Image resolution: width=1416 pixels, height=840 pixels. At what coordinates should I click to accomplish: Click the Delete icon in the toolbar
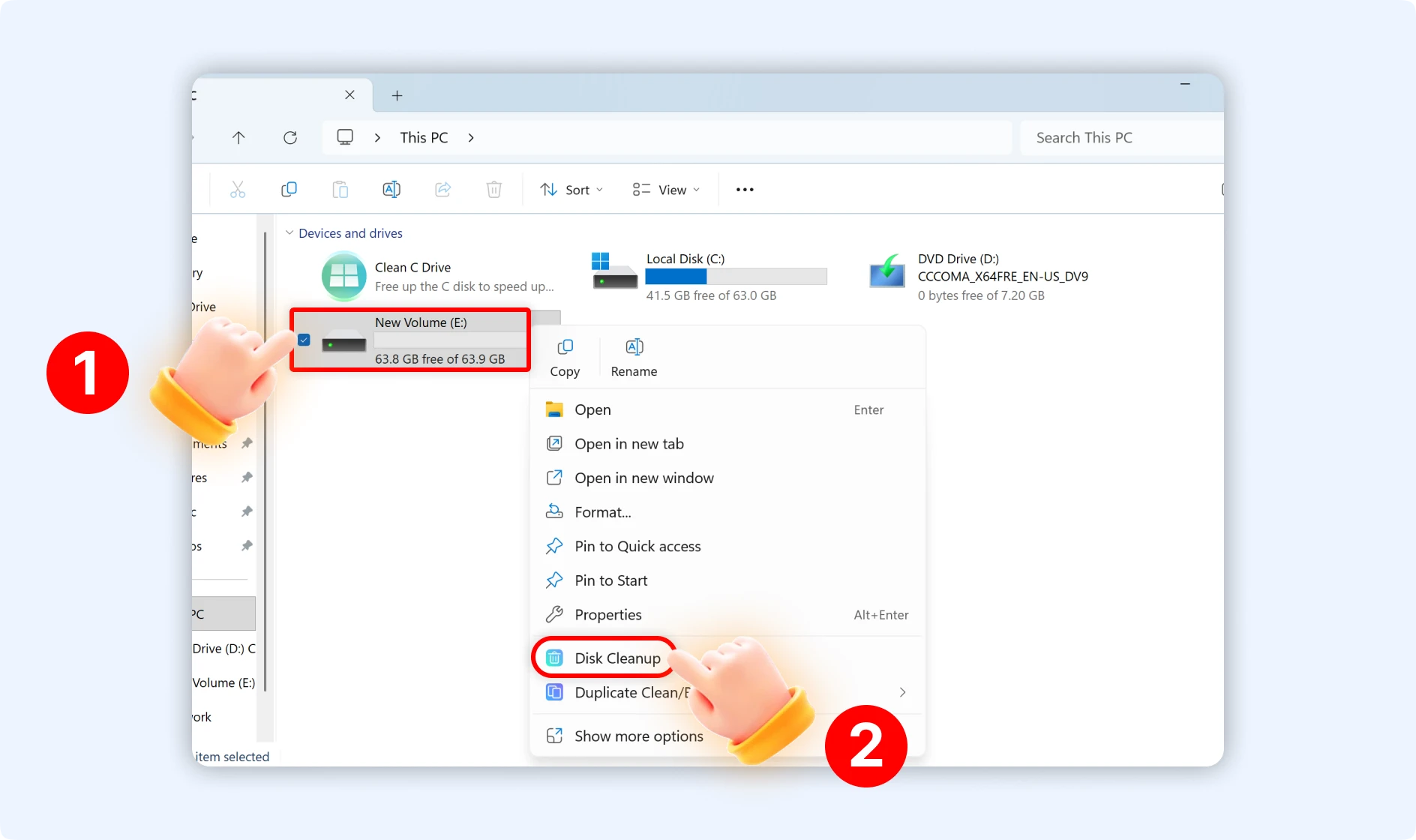493,189
